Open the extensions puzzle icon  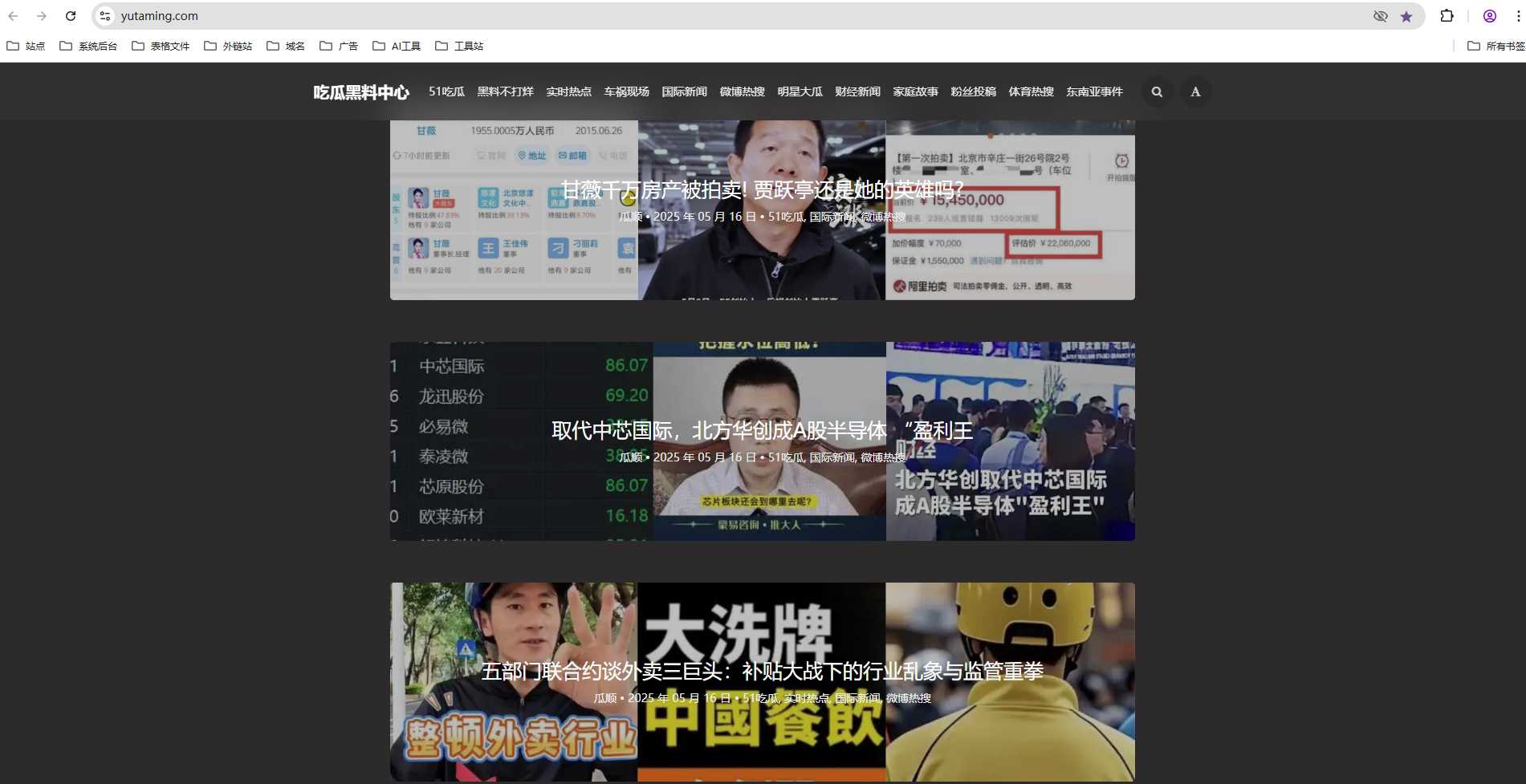[x=1447, y=16]
